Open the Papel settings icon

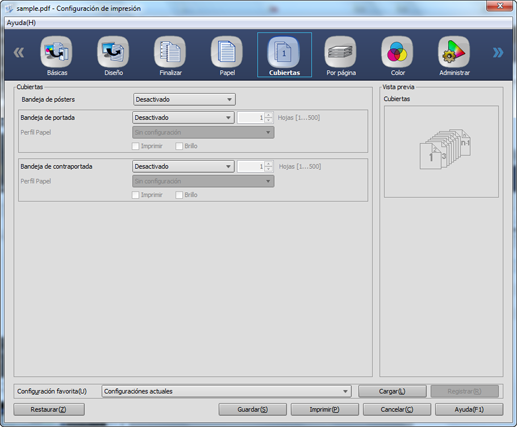[x=227, y=56]
